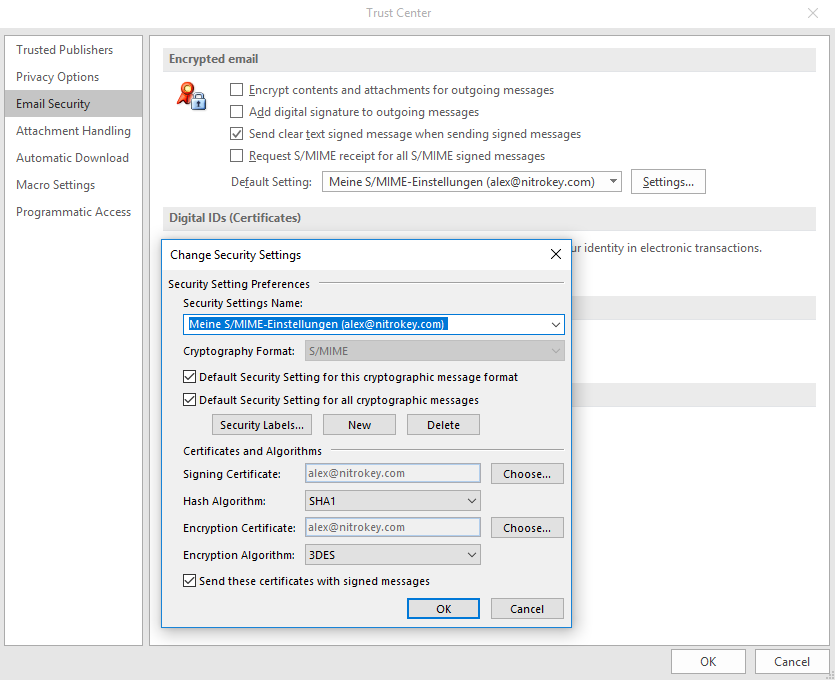Click the Signing Certificate text field

(x=393, y=474)
